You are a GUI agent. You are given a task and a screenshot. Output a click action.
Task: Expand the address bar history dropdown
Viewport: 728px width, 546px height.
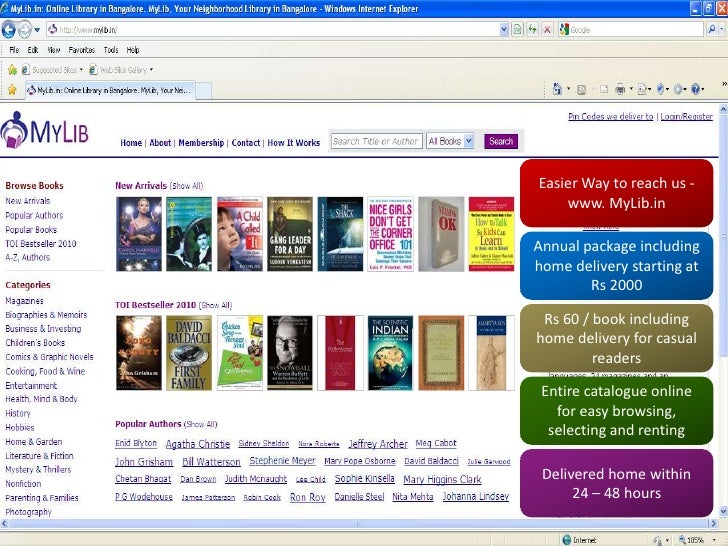pos(504,30)
